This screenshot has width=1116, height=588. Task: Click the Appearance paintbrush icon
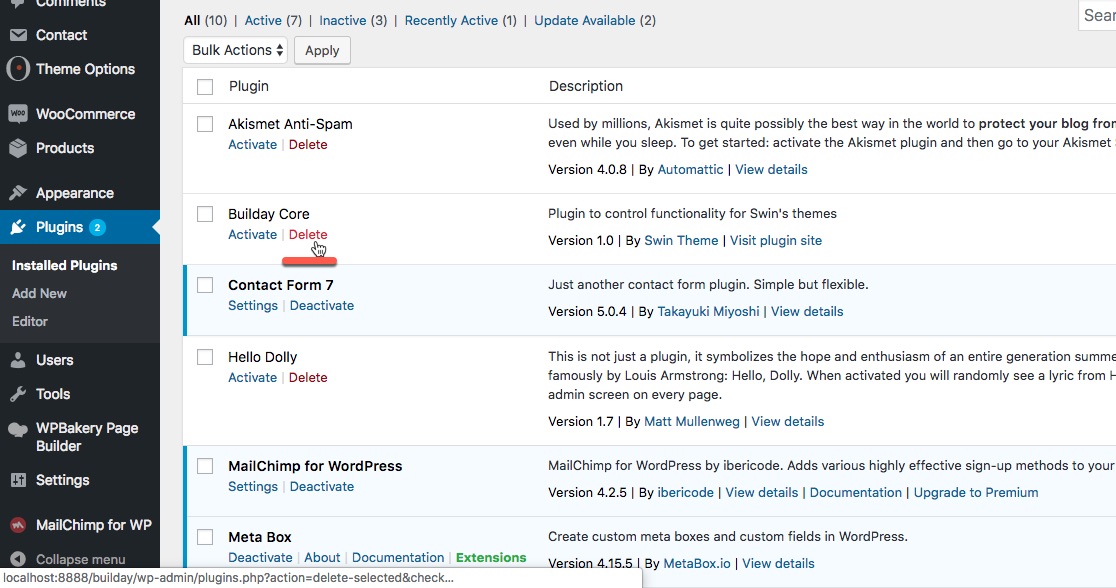19,193
